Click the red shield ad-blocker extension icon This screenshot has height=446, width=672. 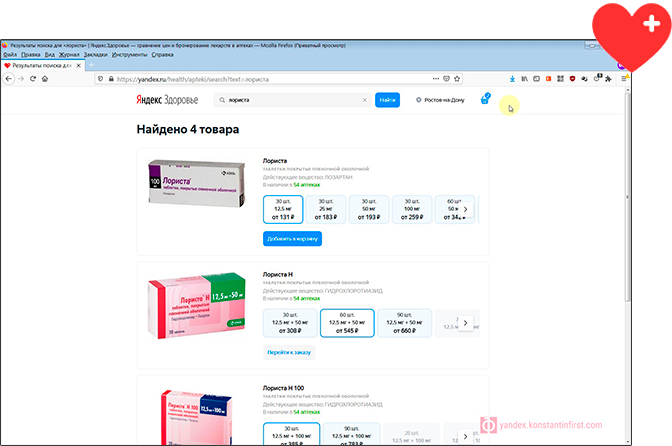(x=572, y=79)
